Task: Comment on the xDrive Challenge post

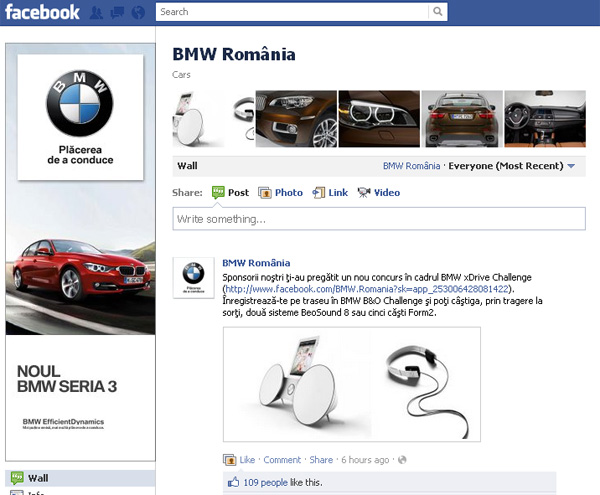Action: tap(282, 460)
